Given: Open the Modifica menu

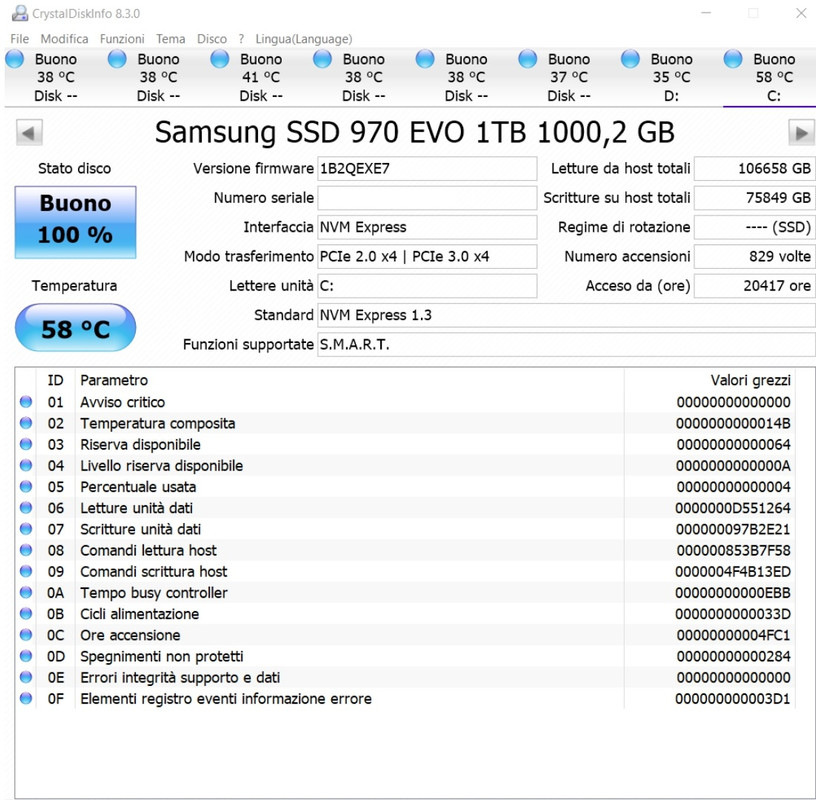Looking at the screenshot, I should pos(65,39).
